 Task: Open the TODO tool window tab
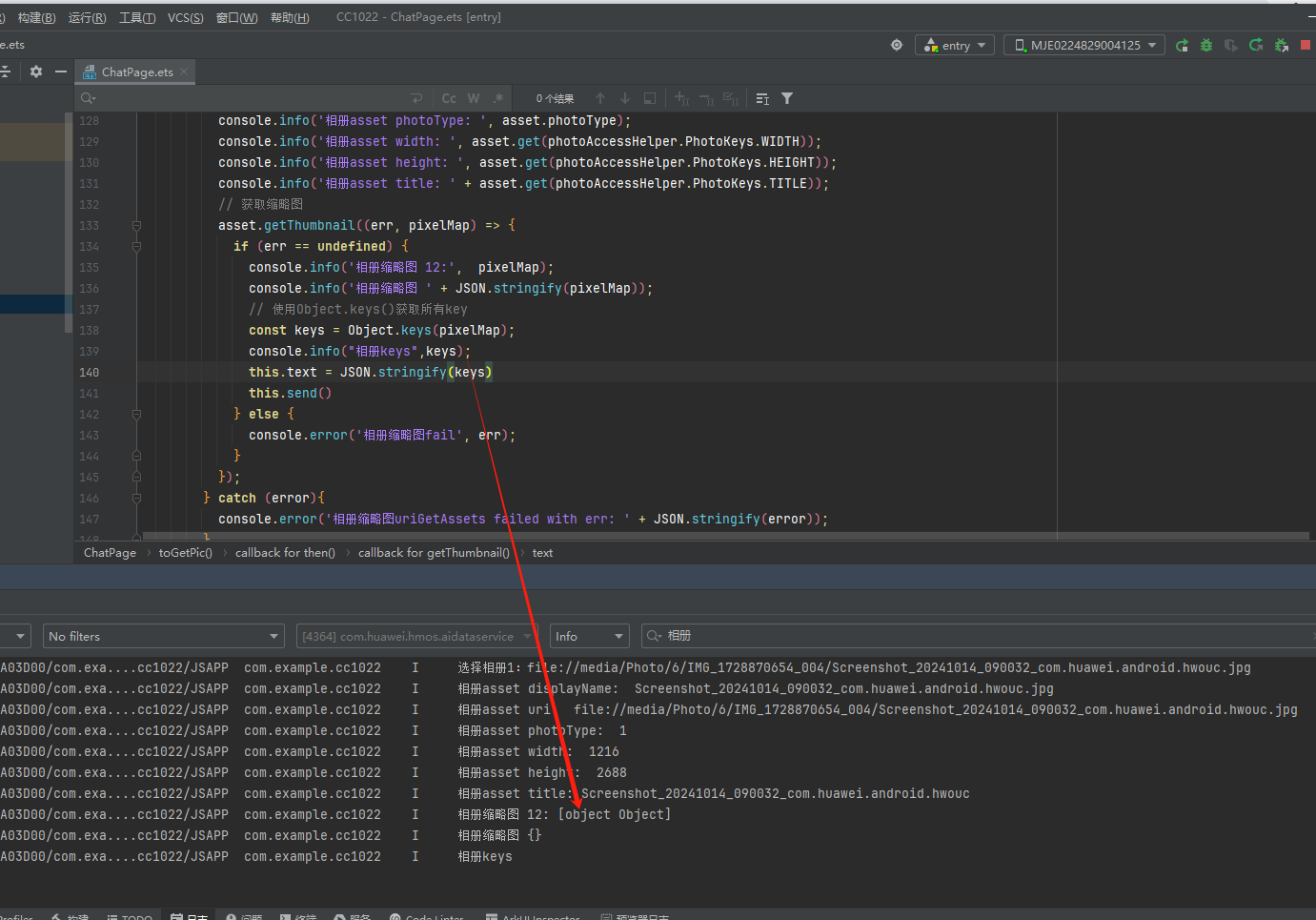131,918
